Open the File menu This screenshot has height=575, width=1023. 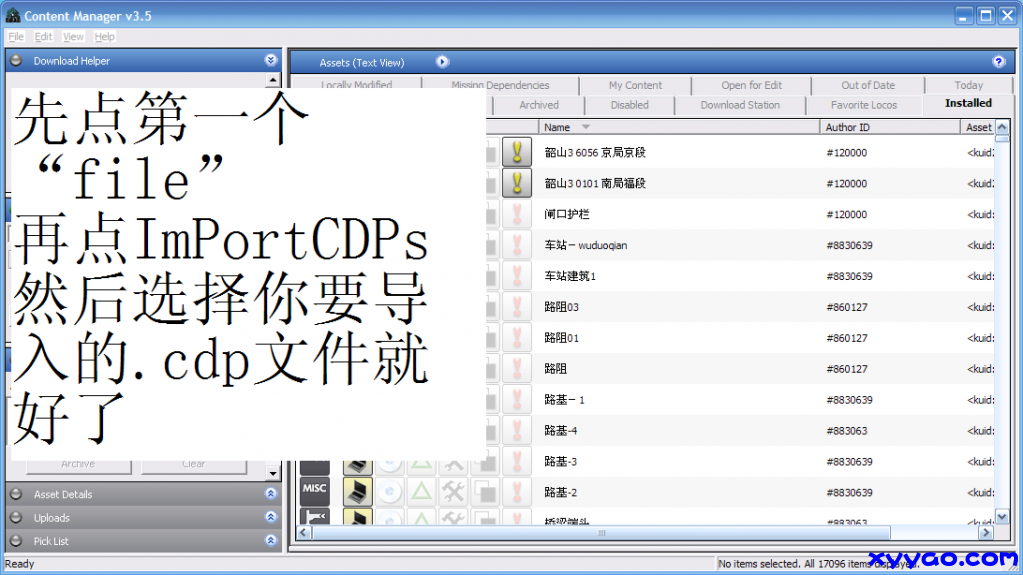point(16,37)
